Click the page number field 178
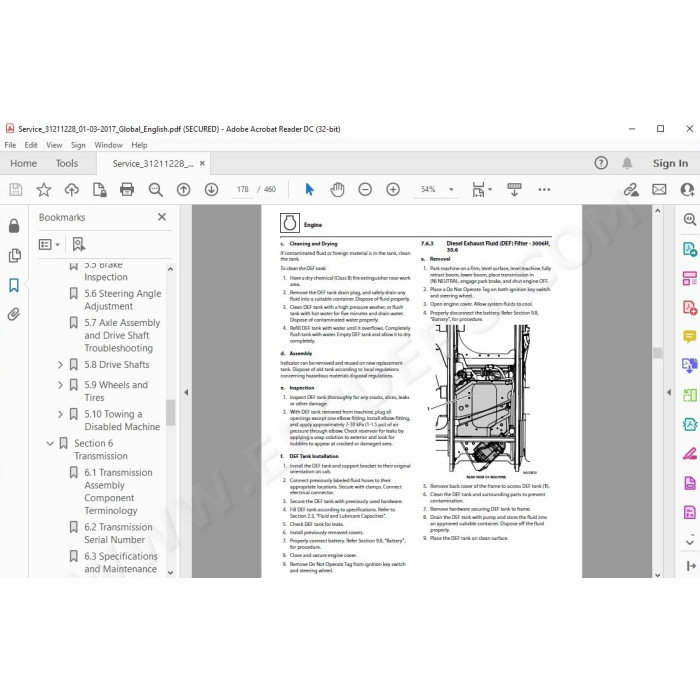The width and height of the screenshot is (700, 700). 243,190
